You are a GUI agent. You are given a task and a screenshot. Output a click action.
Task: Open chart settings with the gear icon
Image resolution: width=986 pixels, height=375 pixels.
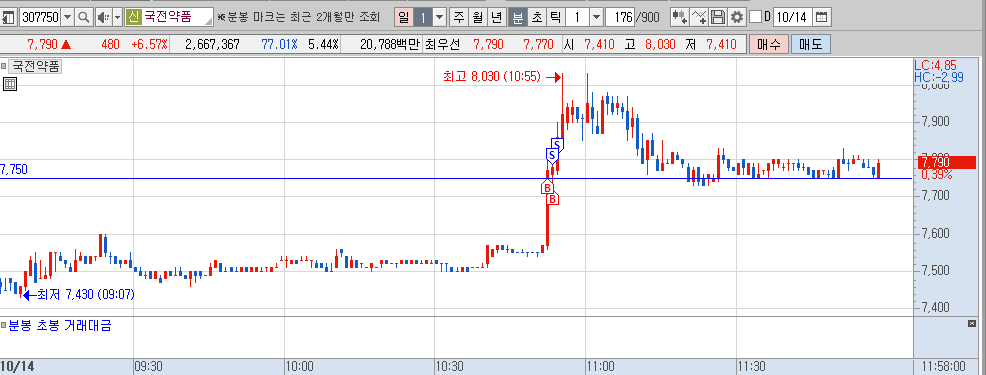(736, 17)
